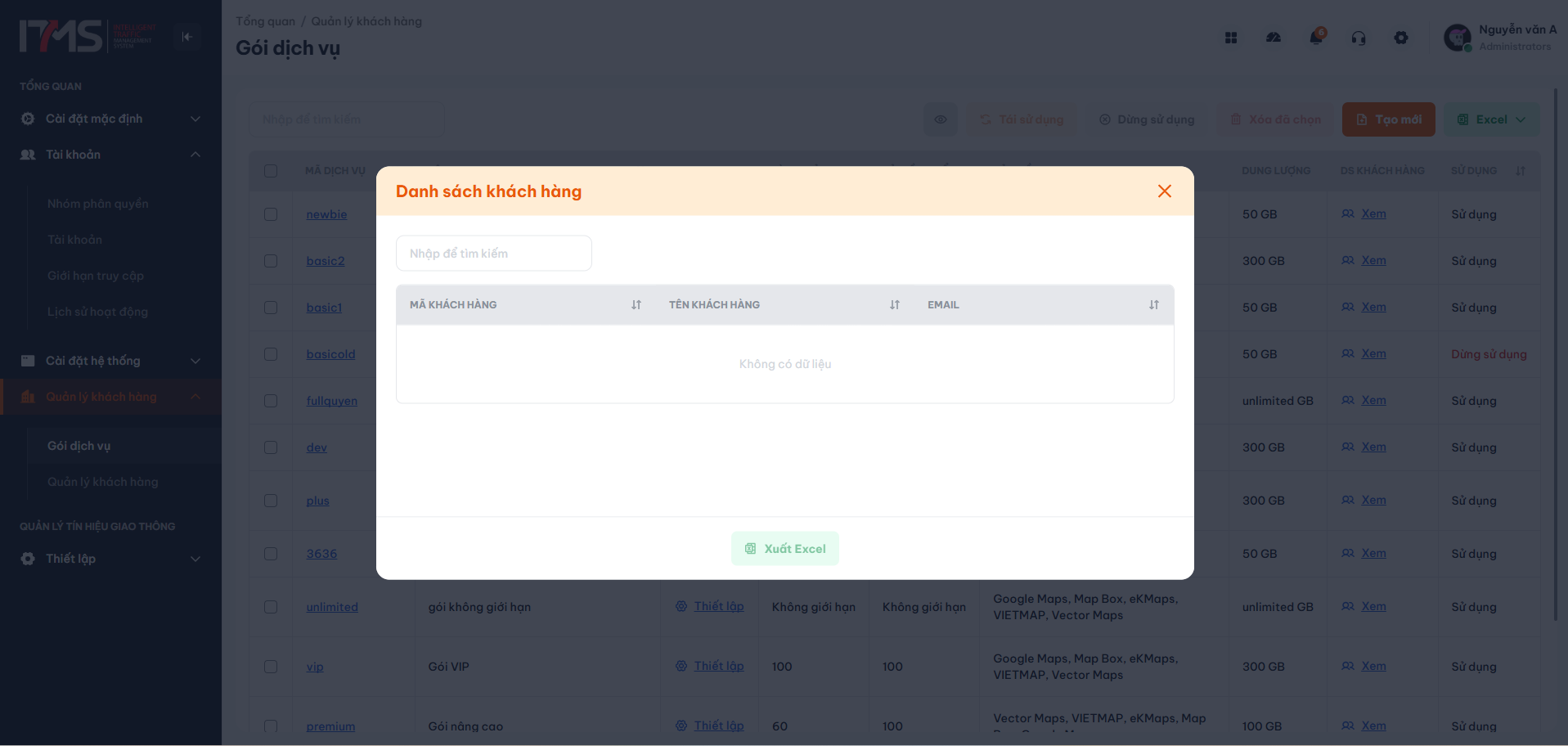This screenshot has width=1568, height=746.
Task: Click Cài đặt hệ thống sidebar icon
Action: [x=28, y=361]
